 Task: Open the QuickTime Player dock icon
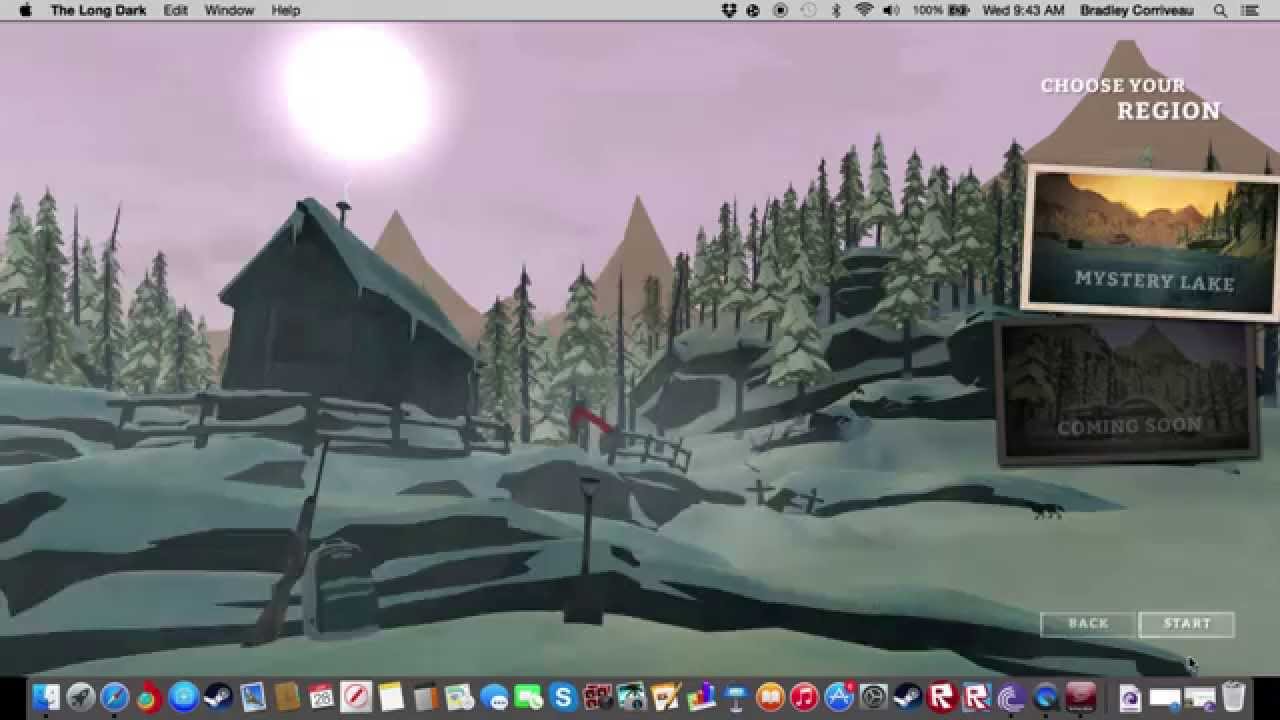1046,697
